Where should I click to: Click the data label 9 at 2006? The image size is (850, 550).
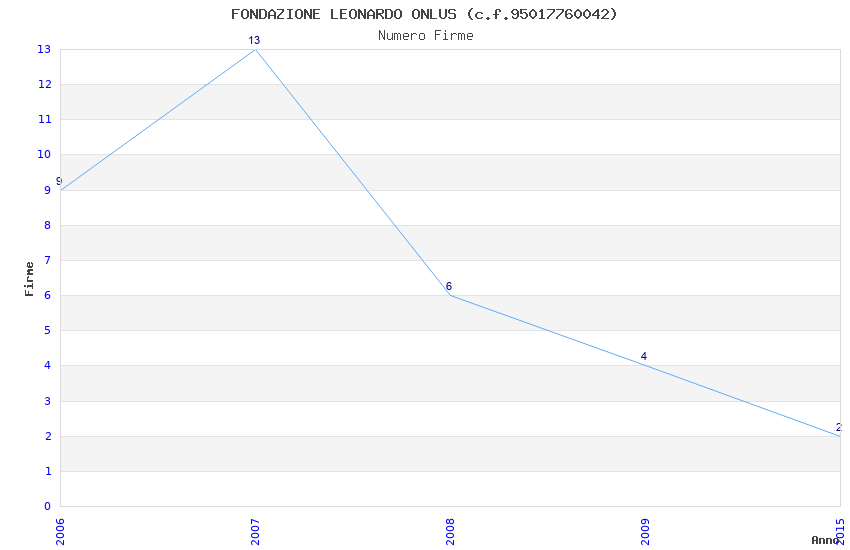pos(59,182)
